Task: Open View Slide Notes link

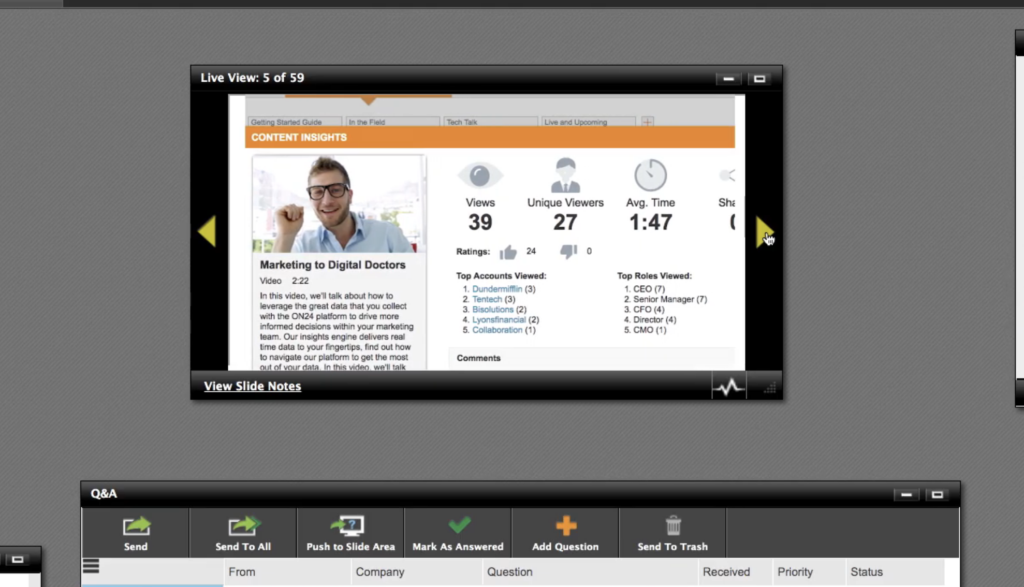Action: pos(252,386)
